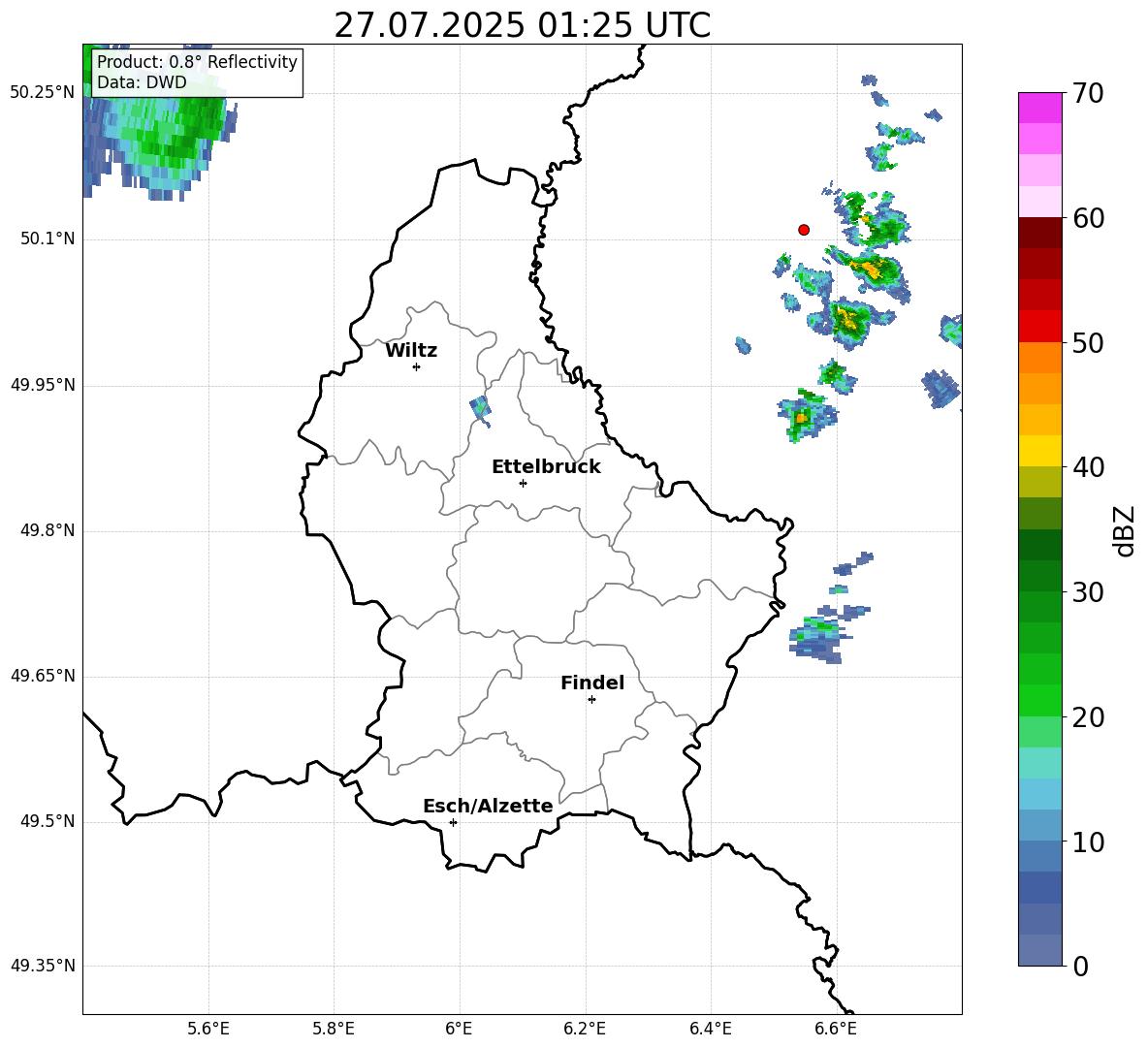This screenshot has height=1048, width=1148.
Task: Click the red dot marker near 50.1°N
Action: pyautogui.click(x=804, y=230)
